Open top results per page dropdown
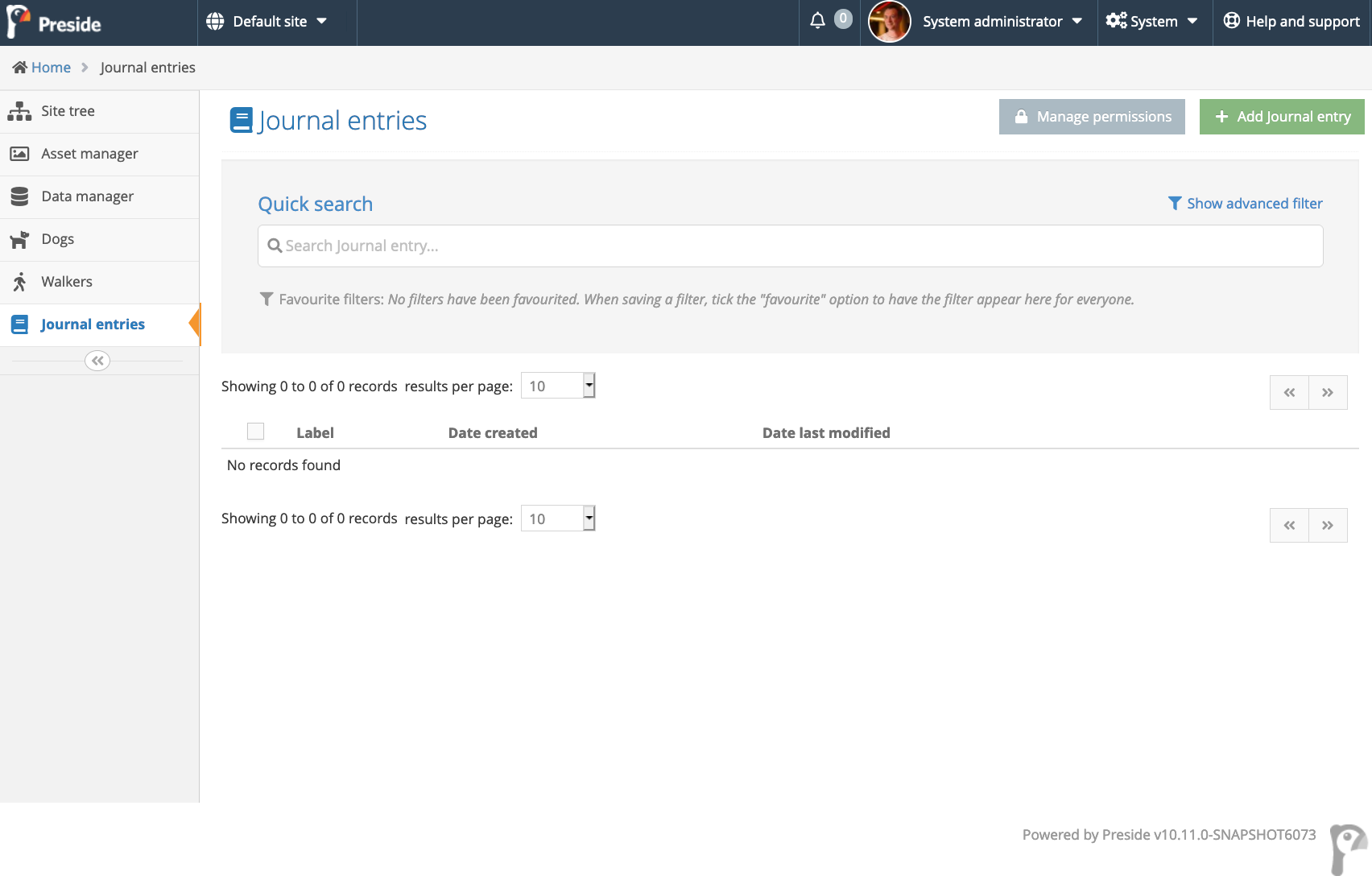Image resolution: width=1372 pixels, height=880 pixels. [557, 386]
